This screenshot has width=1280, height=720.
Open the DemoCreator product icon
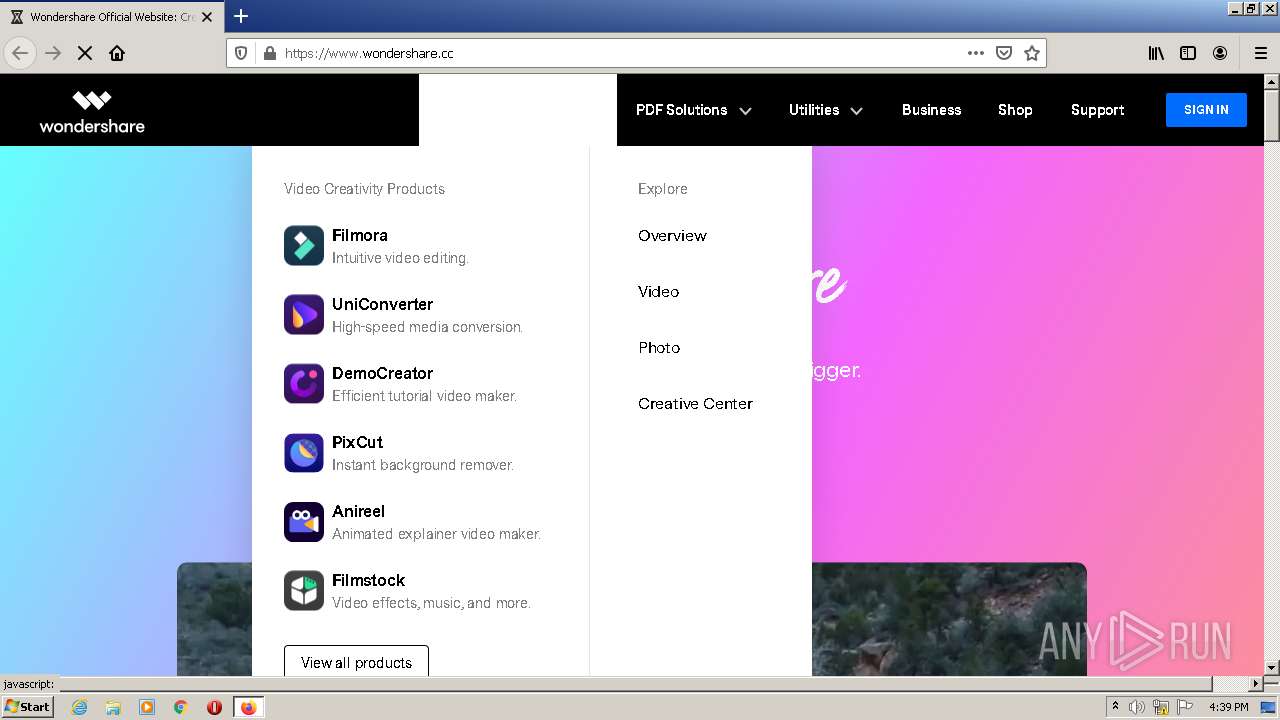(304, 384)
